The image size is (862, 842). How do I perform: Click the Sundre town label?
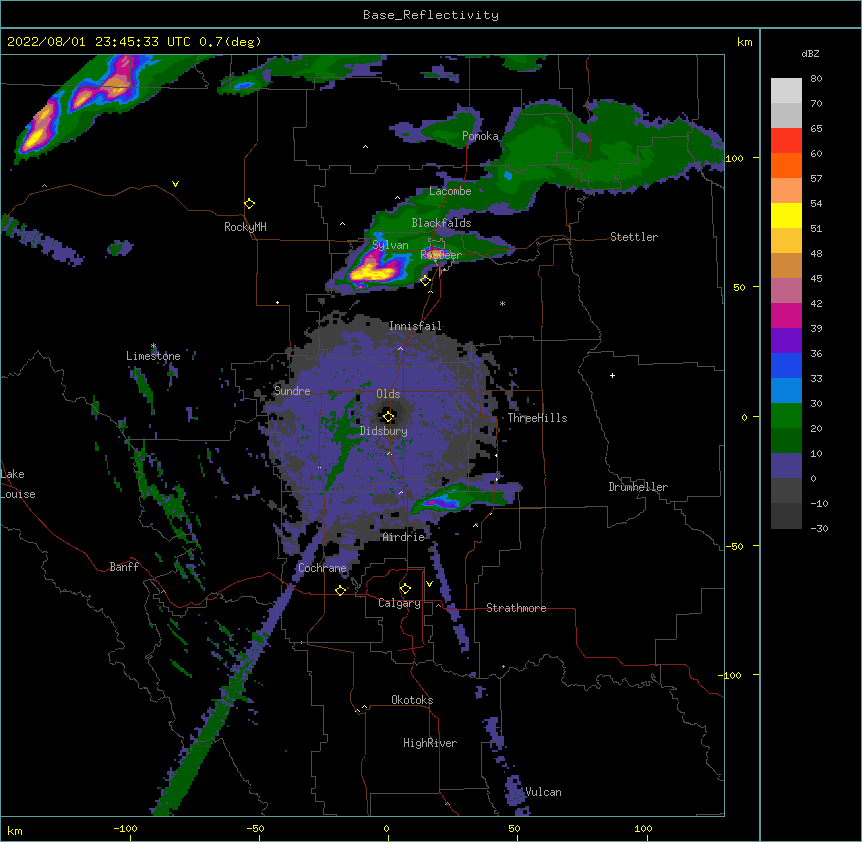292,391
